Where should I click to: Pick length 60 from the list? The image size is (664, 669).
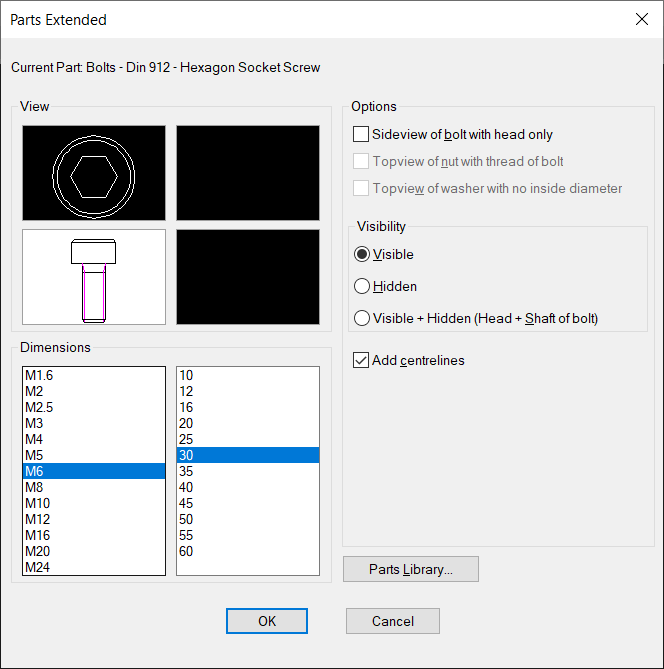click(248, 551)
